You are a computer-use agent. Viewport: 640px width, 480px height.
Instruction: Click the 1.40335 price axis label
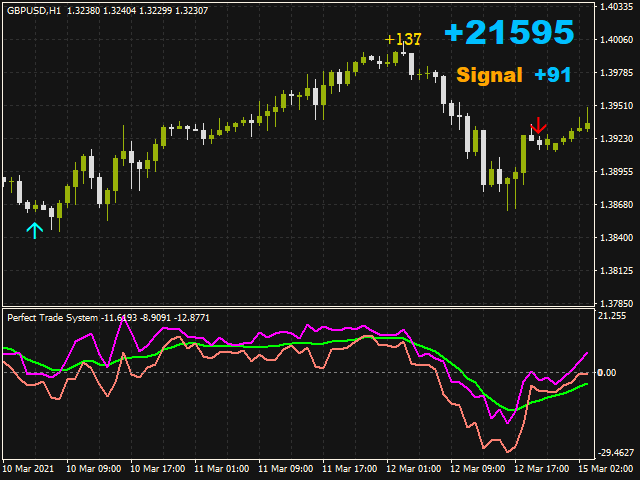[616, 7]
